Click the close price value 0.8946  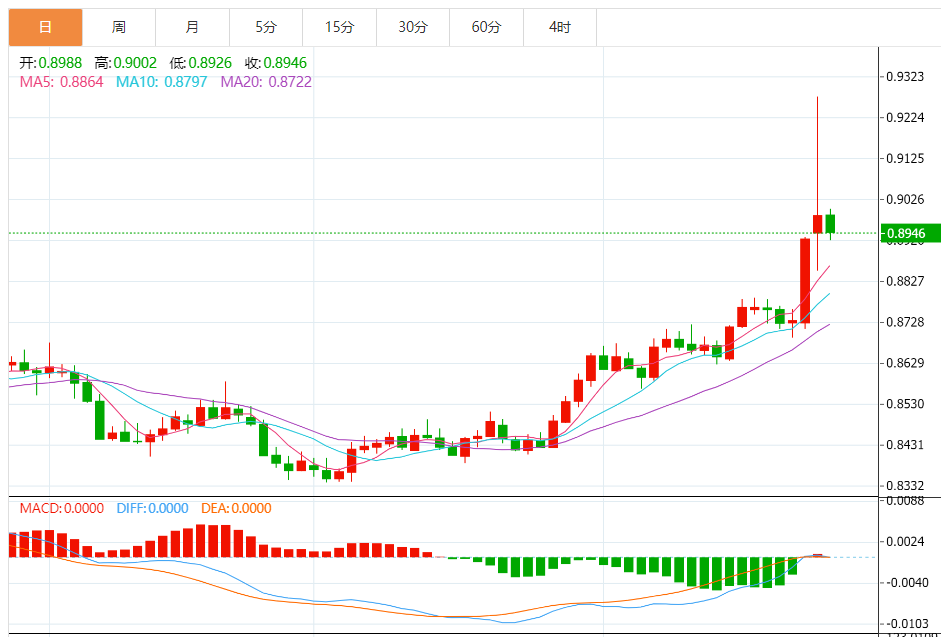tap(285, 63)
